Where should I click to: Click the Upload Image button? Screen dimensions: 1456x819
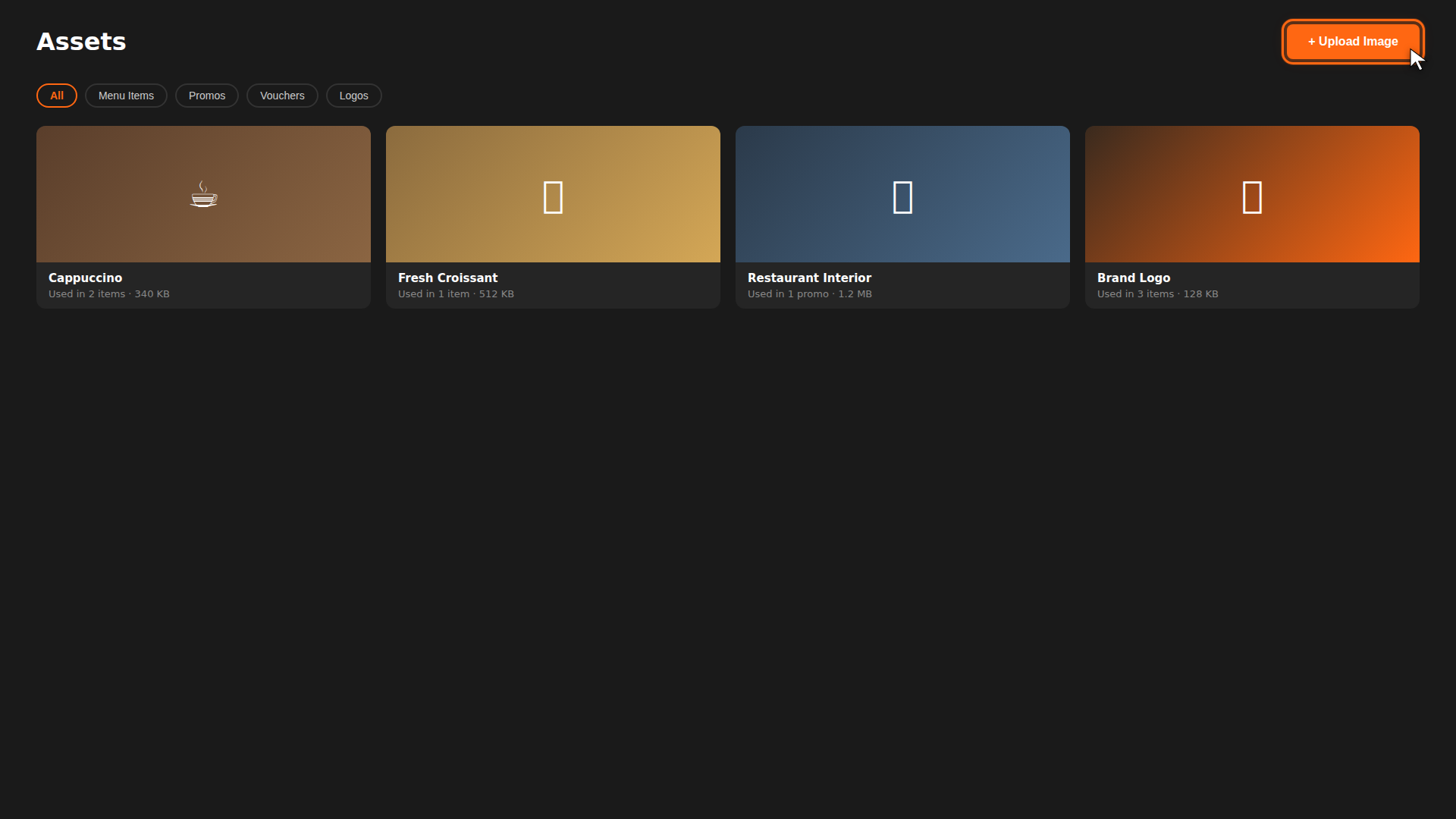pos(1352,42)
